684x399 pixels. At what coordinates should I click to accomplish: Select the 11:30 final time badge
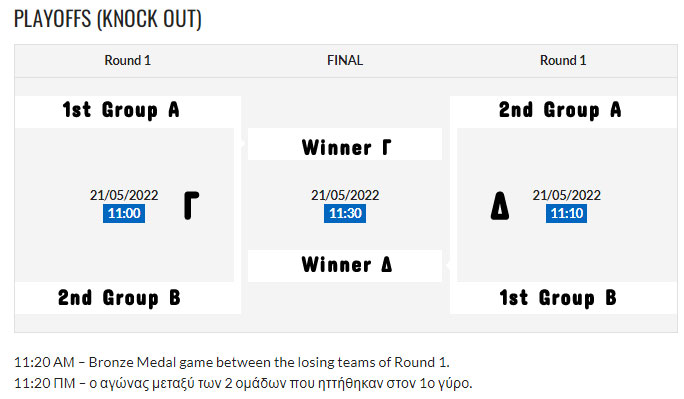pyautogui.click(x=345, y=213)
